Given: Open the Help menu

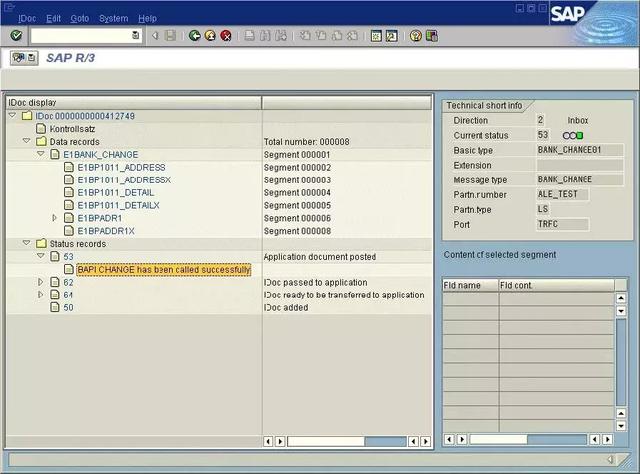Looking at the screenshot, I should pos(147,18).
